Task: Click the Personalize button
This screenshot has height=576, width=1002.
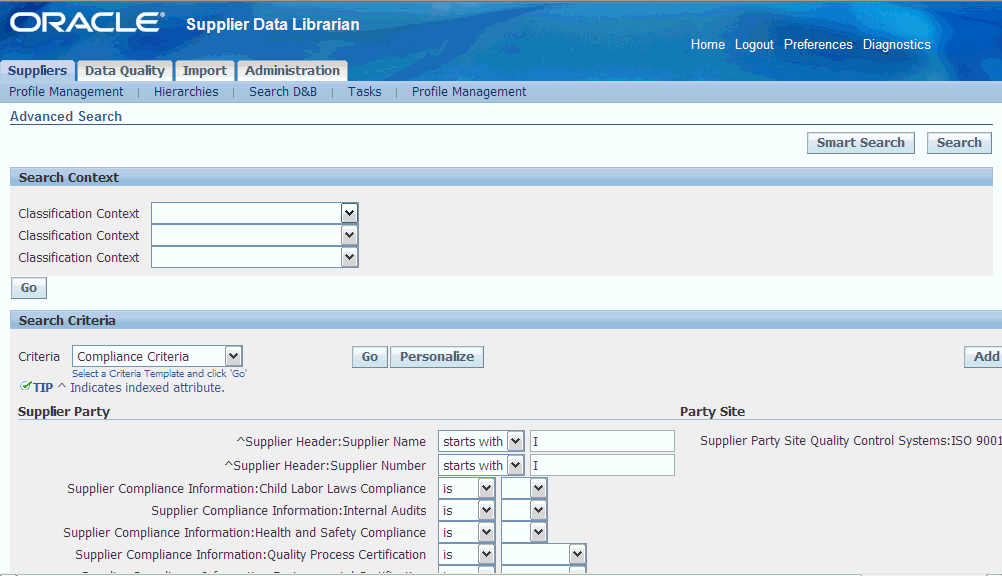Action: coord(437,357)
